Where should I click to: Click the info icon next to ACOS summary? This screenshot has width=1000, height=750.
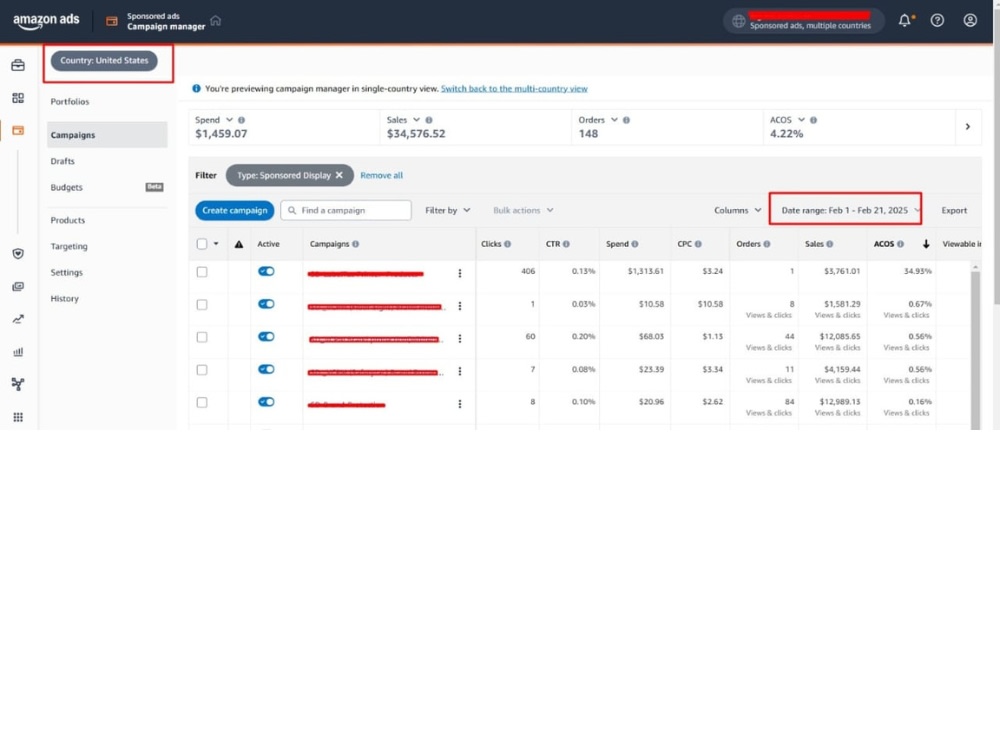[x=813, y=120]
